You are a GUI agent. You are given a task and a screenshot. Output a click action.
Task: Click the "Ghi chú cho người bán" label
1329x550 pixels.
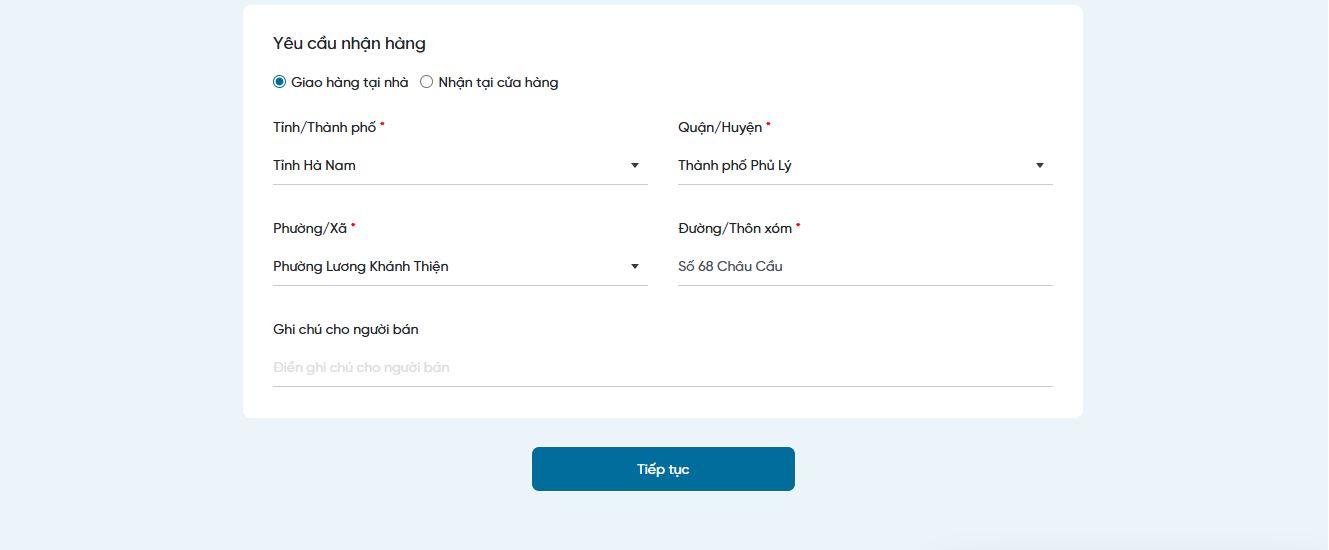(346, 329)
